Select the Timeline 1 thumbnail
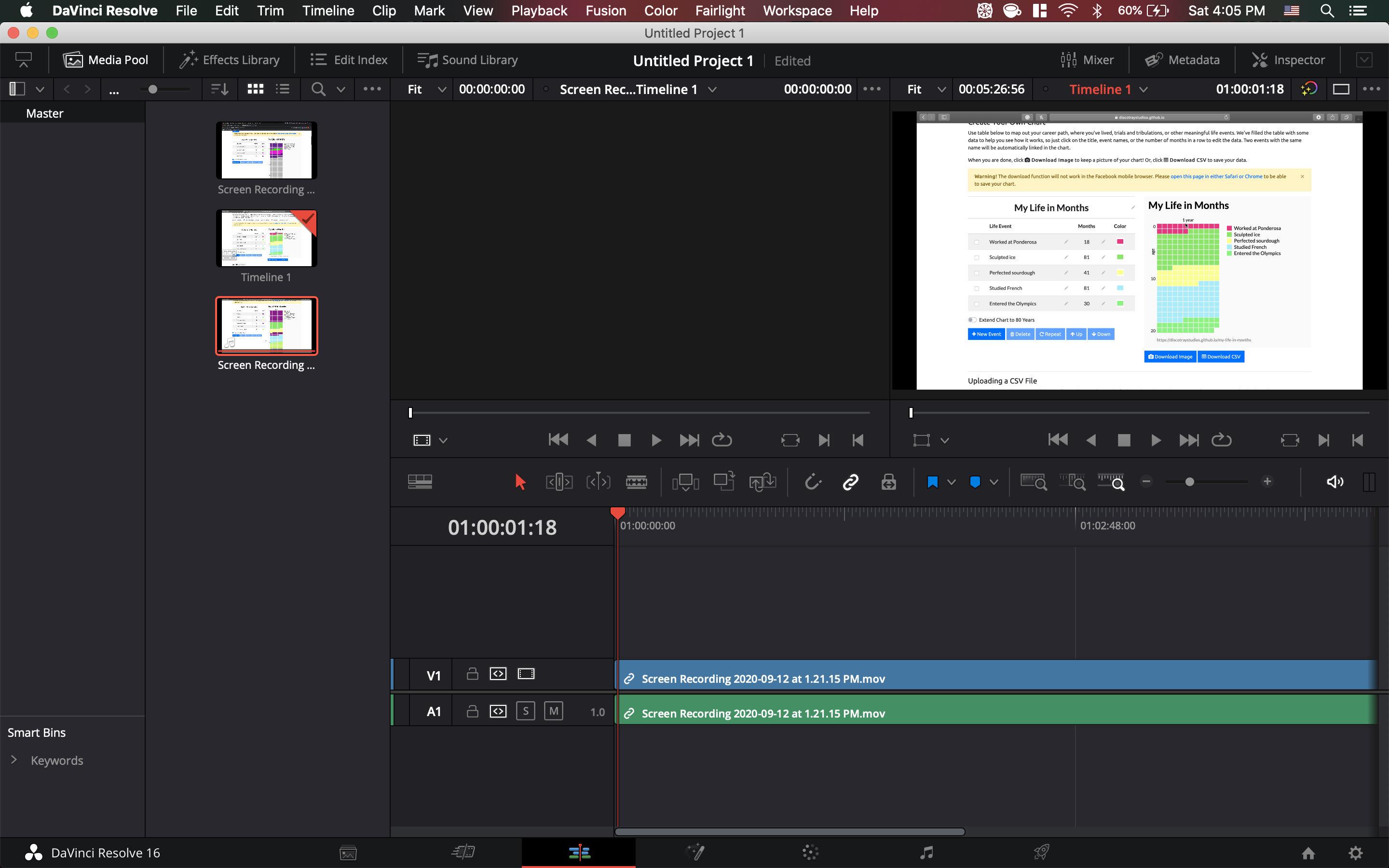The image size is (1389, 868). tap(266, 238)
